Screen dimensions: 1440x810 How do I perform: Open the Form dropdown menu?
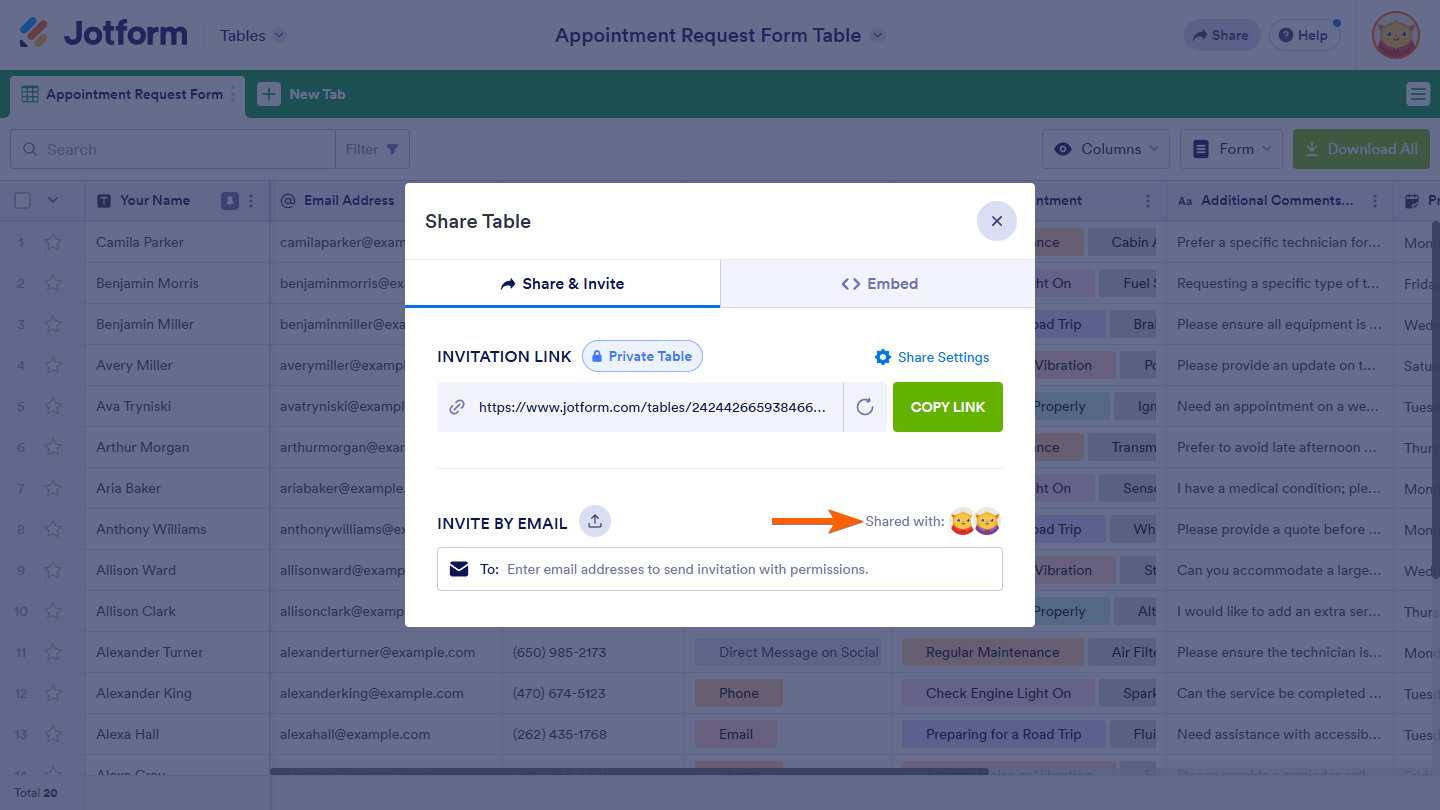tap(1231, 149)
